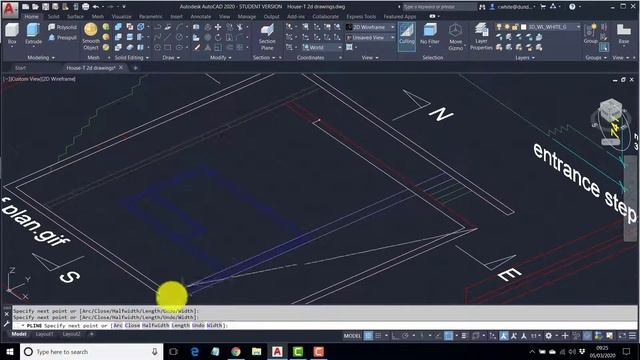
Task: Click the Windows search box on taskbar
Action: [x=91, y=351]
